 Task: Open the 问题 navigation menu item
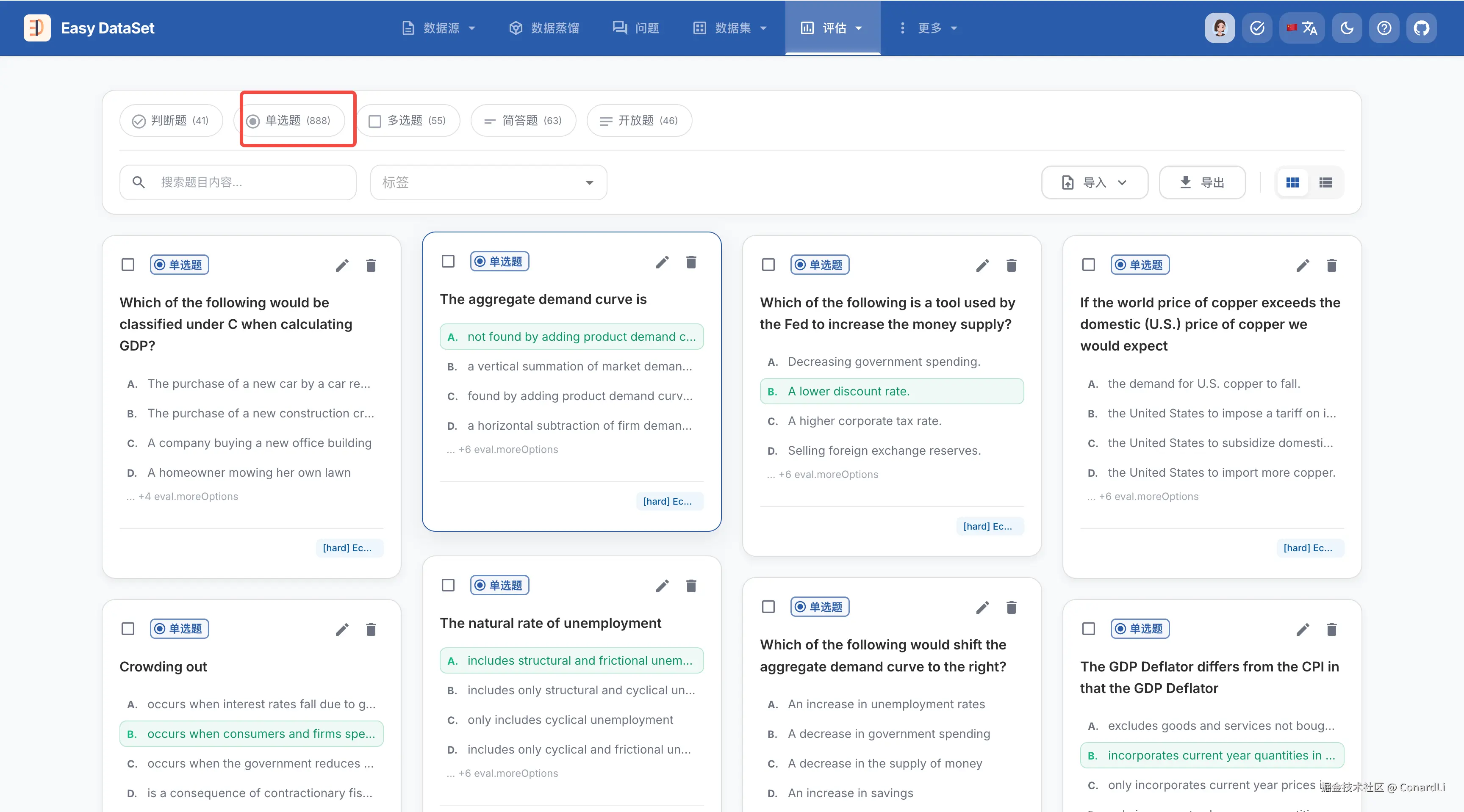(x=636, y=28)
